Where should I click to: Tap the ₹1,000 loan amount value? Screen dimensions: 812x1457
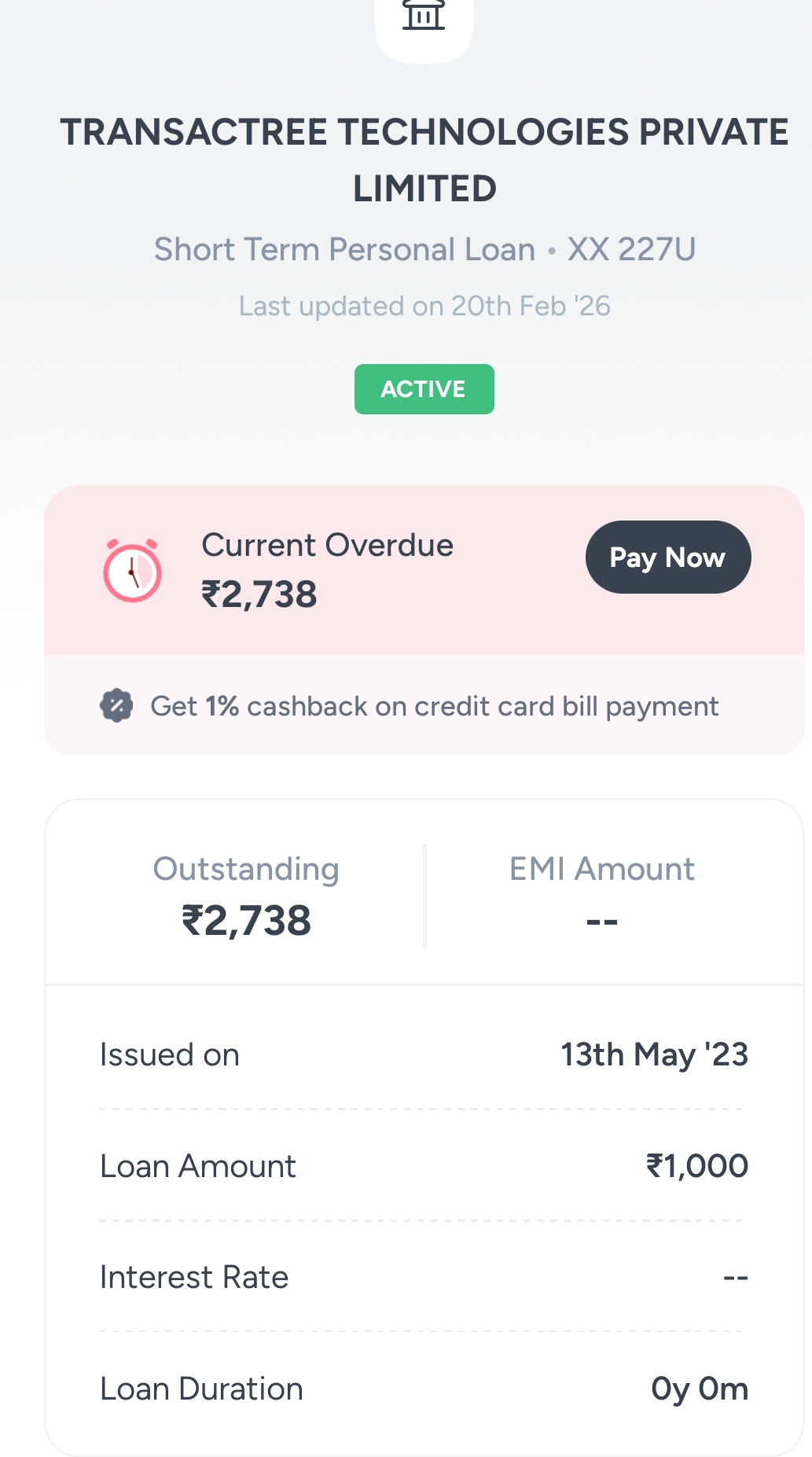[696, 1166]
